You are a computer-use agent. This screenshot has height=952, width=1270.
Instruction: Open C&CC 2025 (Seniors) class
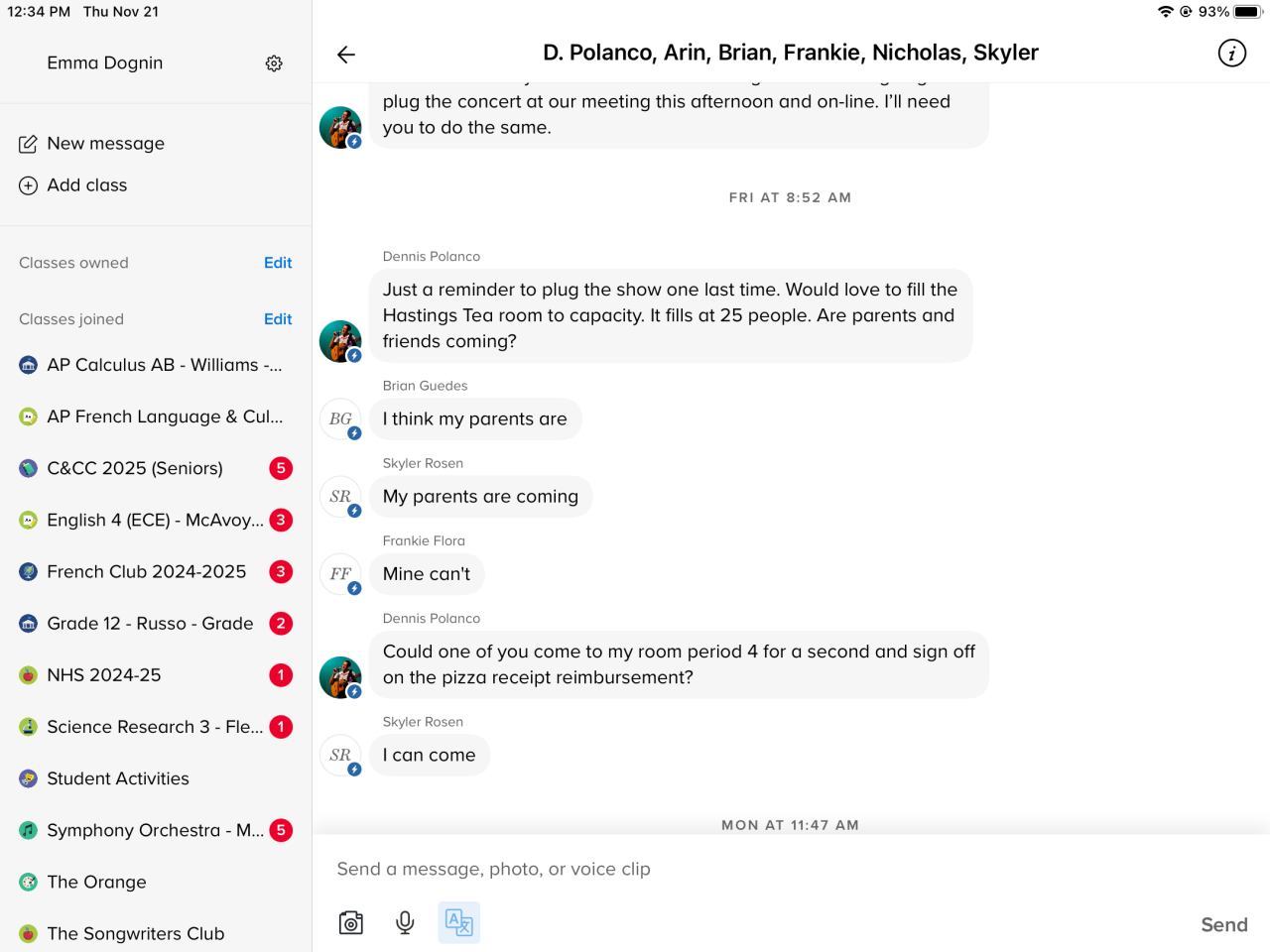coord(135,468)
